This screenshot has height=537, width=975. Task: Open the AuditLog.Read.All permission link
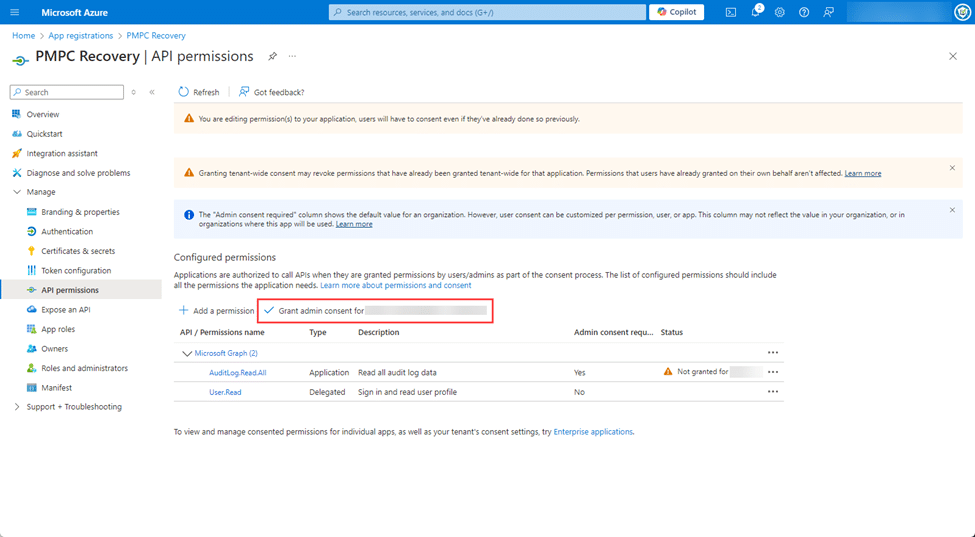pos(237,372)
